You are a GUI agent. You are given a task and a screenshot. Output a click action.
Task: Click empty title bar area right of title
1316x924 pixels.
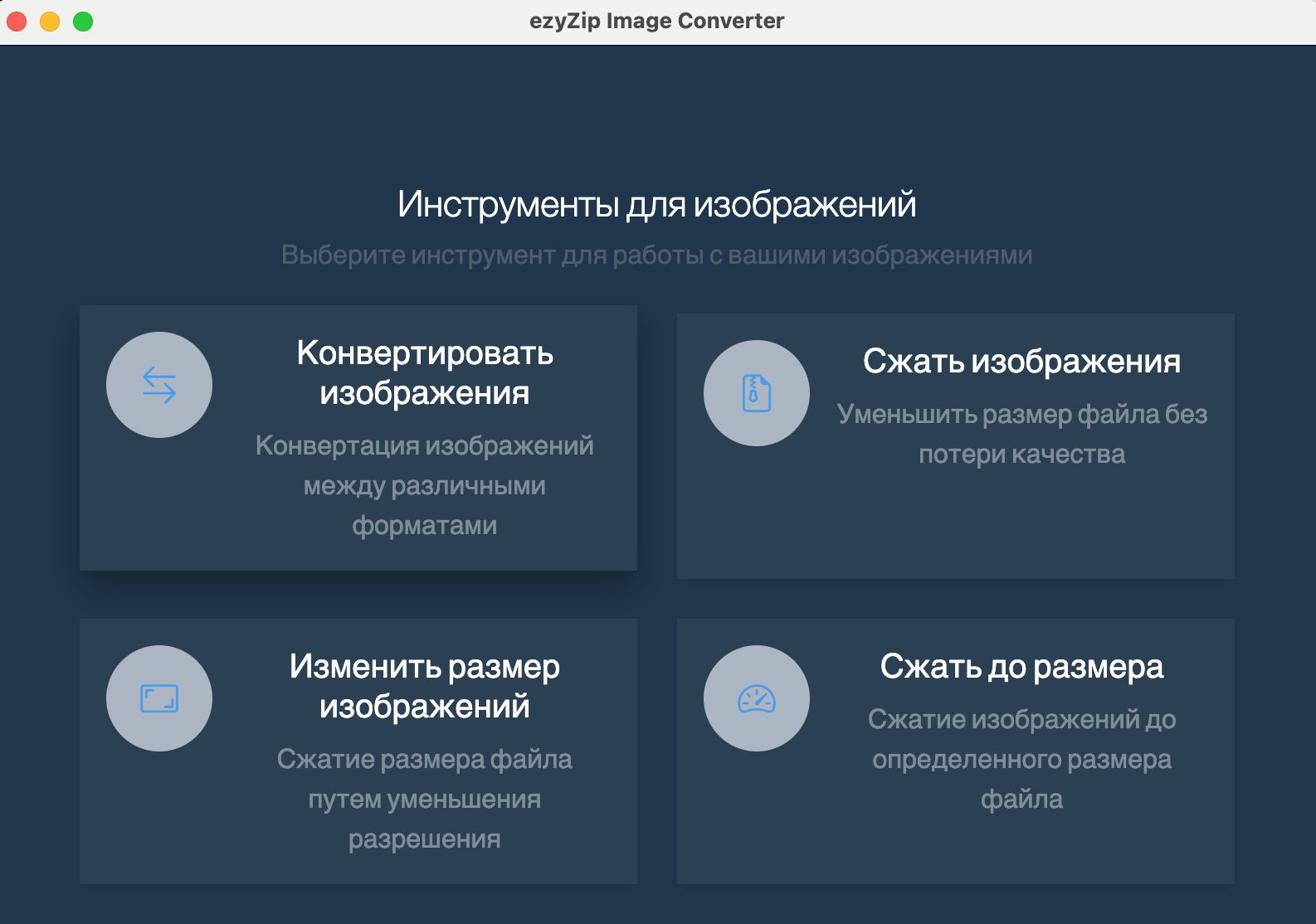pyautogui.click(x=1037, y=22)
